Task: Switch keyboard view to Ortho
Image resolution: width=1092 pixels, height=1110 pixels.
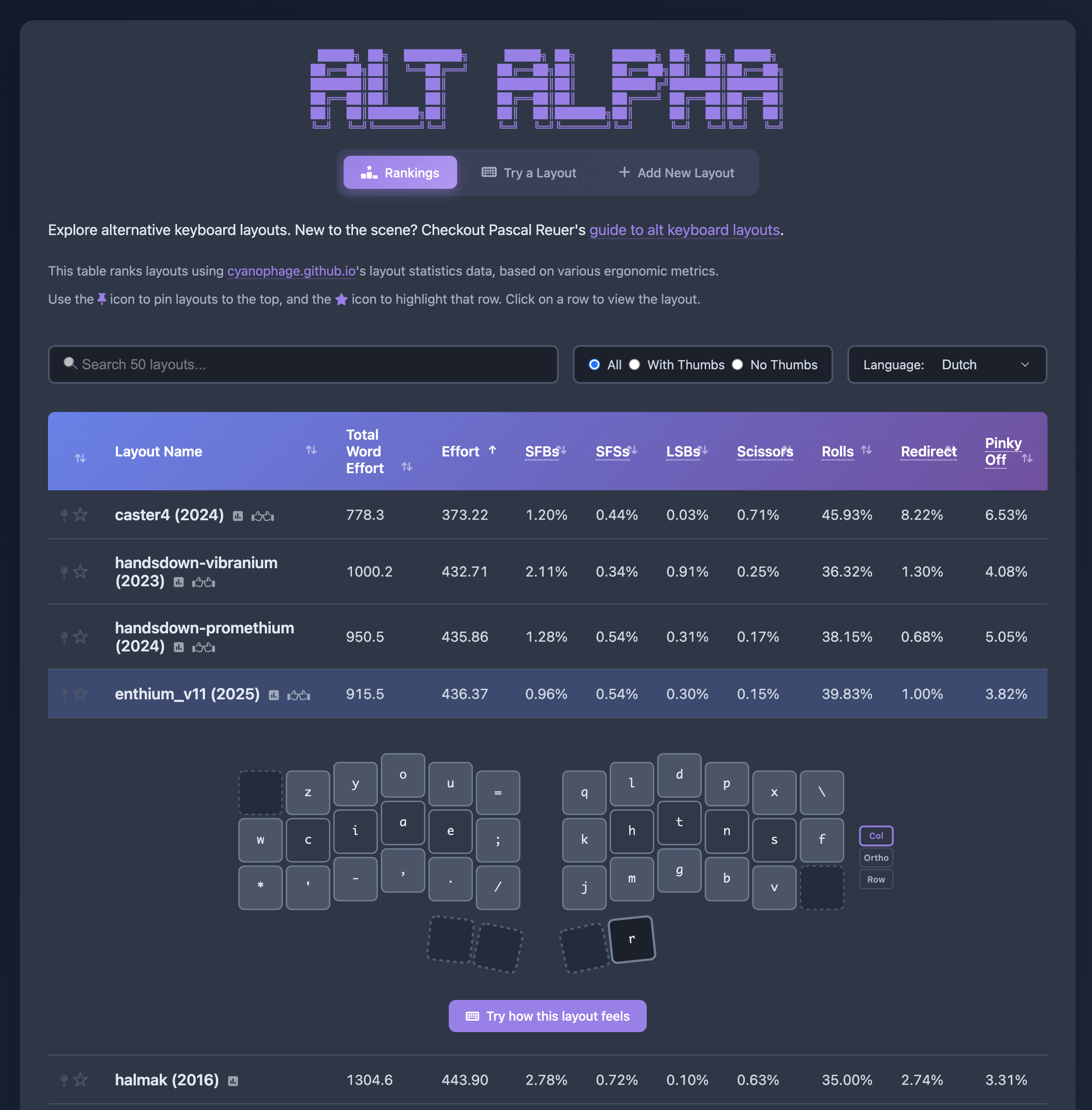Action: point(876,858)
